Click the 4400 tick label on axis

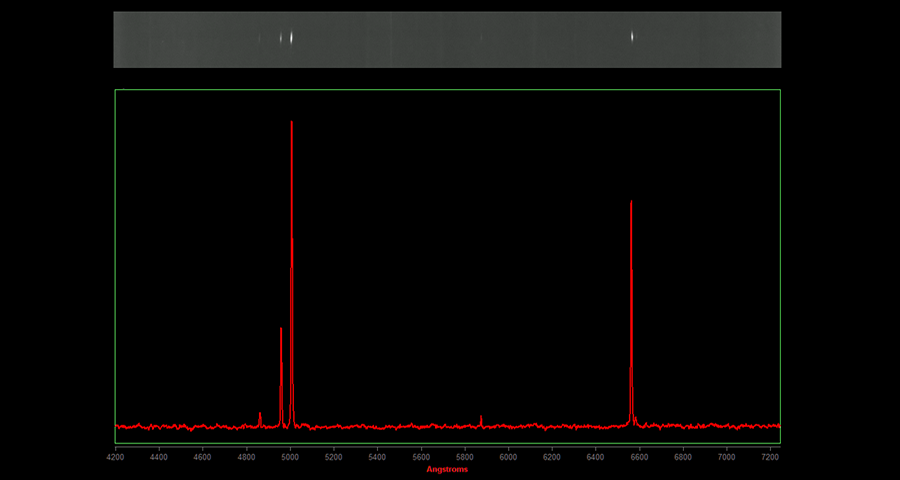click(x=159, y=457)
